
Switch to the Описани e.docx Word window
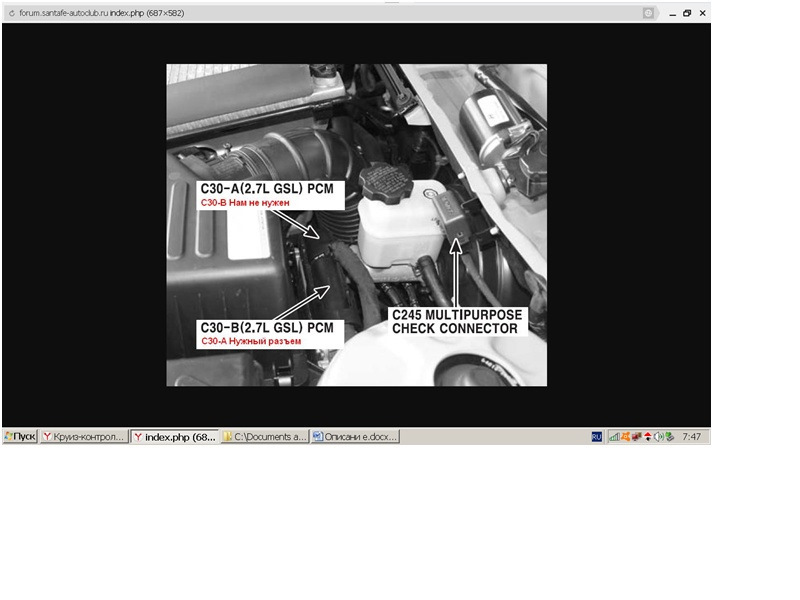click(355, 437)
